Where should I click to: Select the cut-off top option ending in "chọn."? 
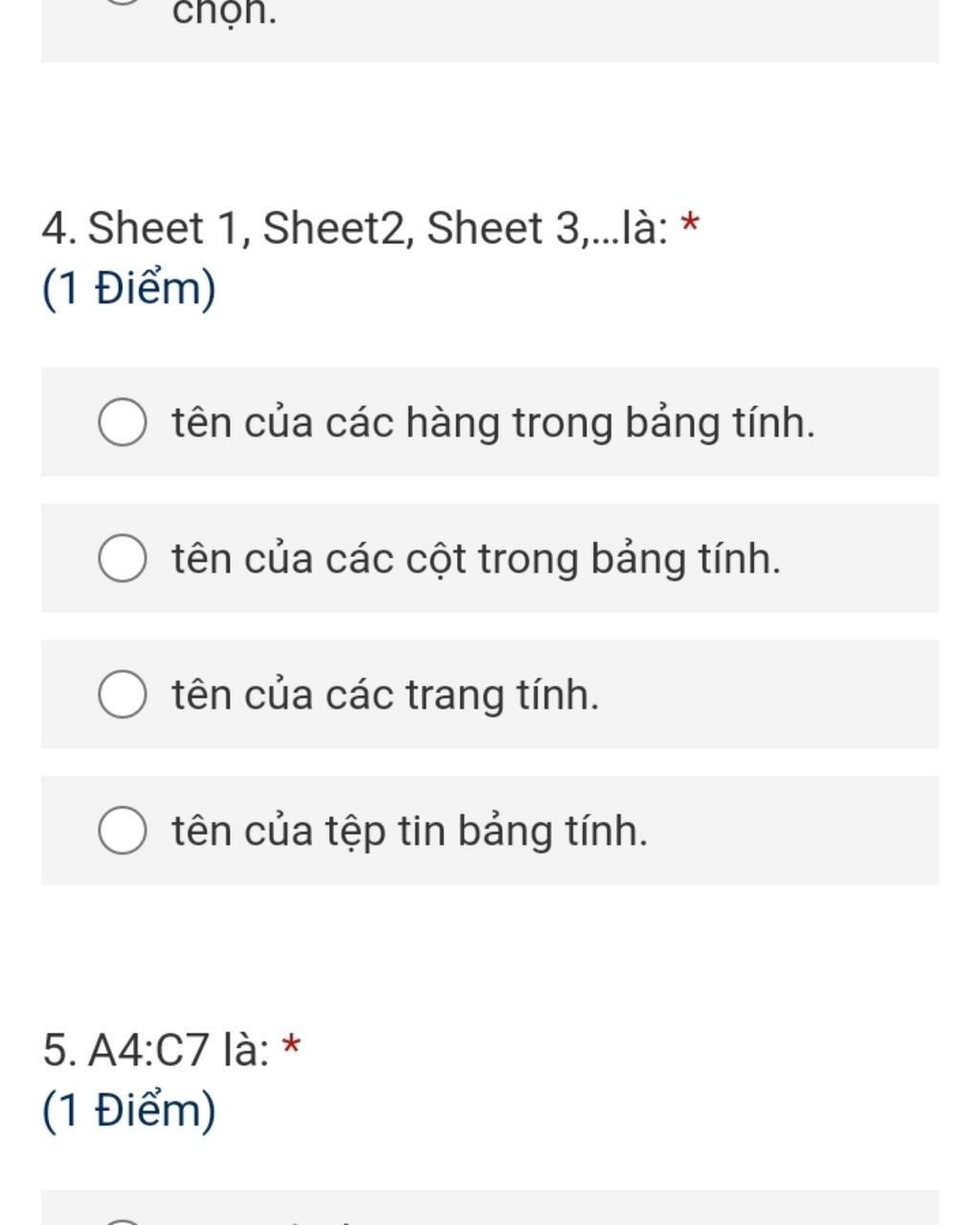(x=224, y=13)
